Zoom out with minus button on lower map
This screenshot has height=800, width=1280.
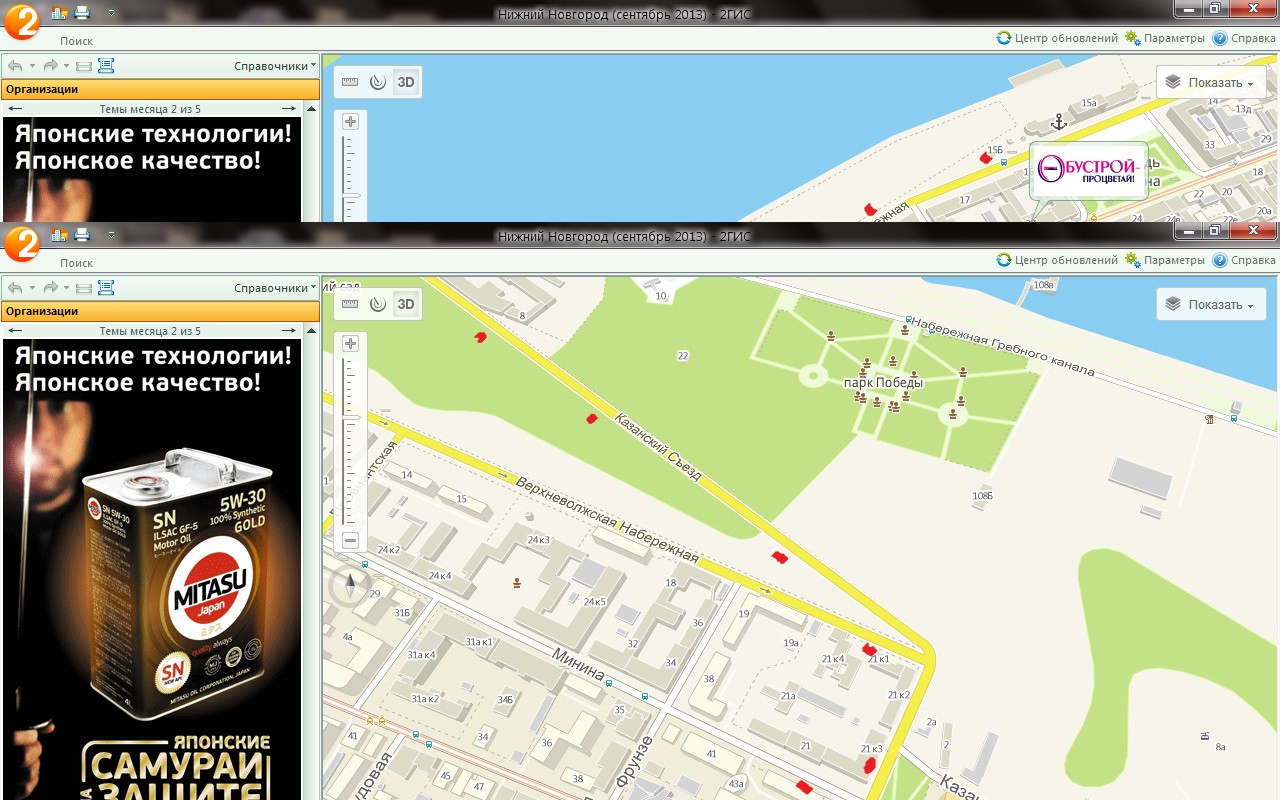pyautogui.click(x=350, y=541)
